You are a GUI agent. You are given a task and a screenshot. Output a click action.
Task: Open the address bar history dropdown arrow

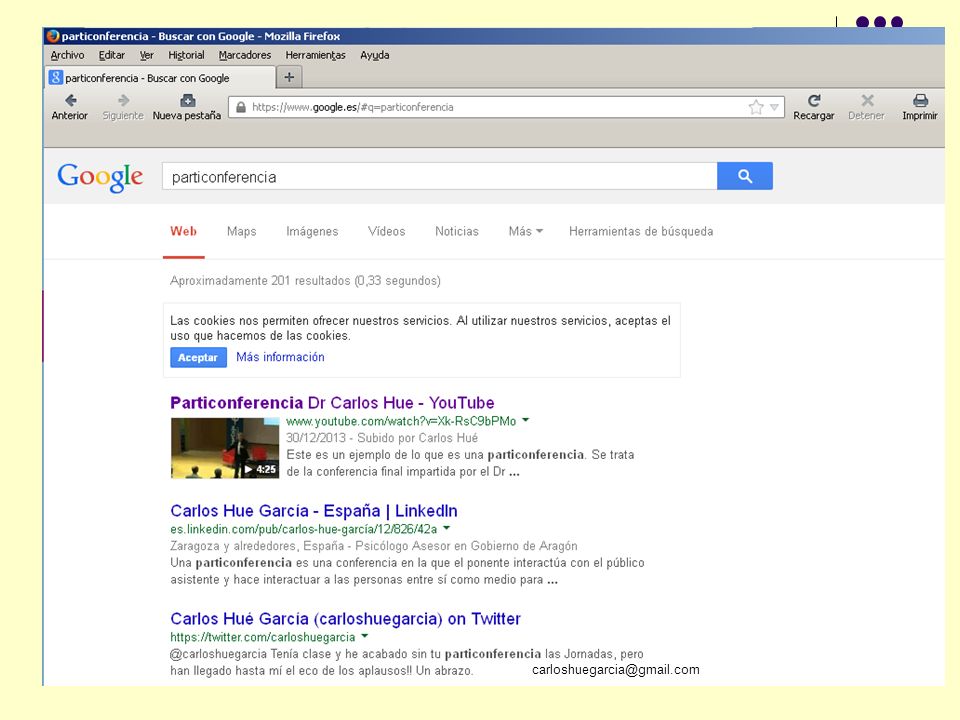[774, 107]
